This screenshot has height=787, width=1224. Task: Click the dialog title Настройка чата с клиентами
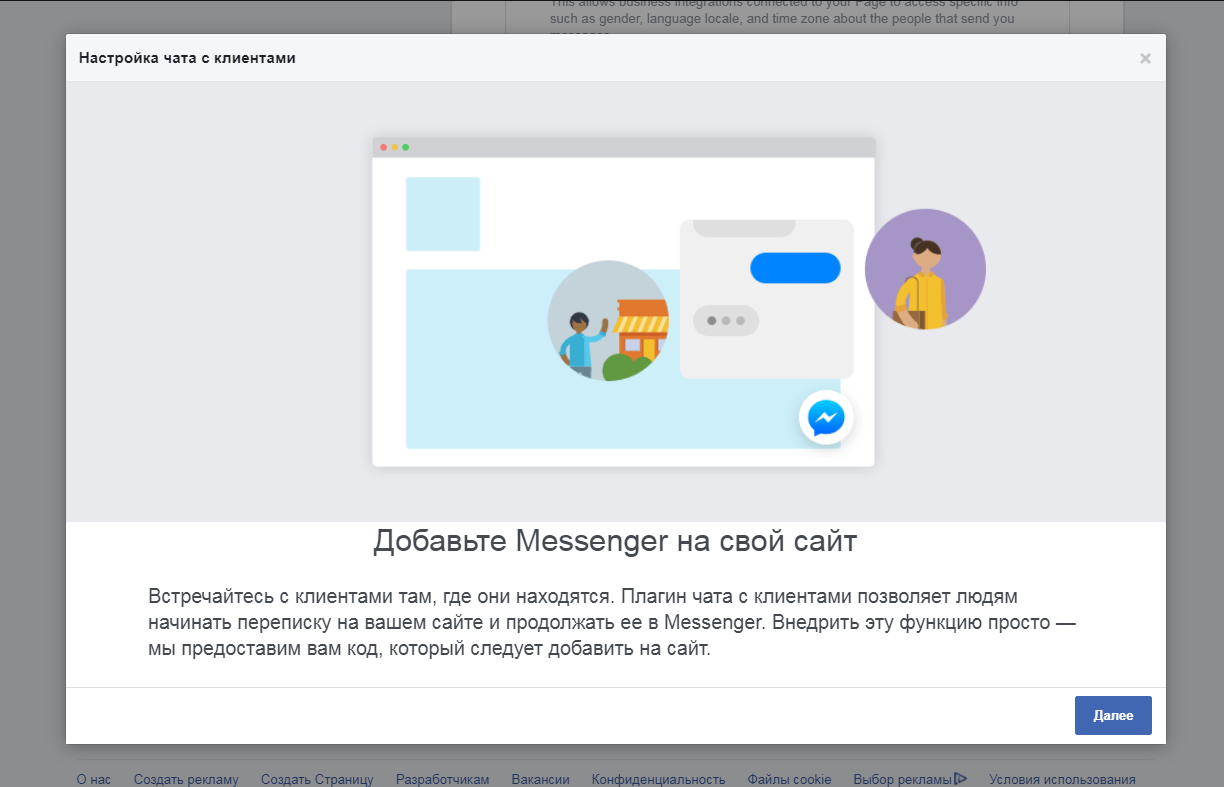(x=187, y=58)
